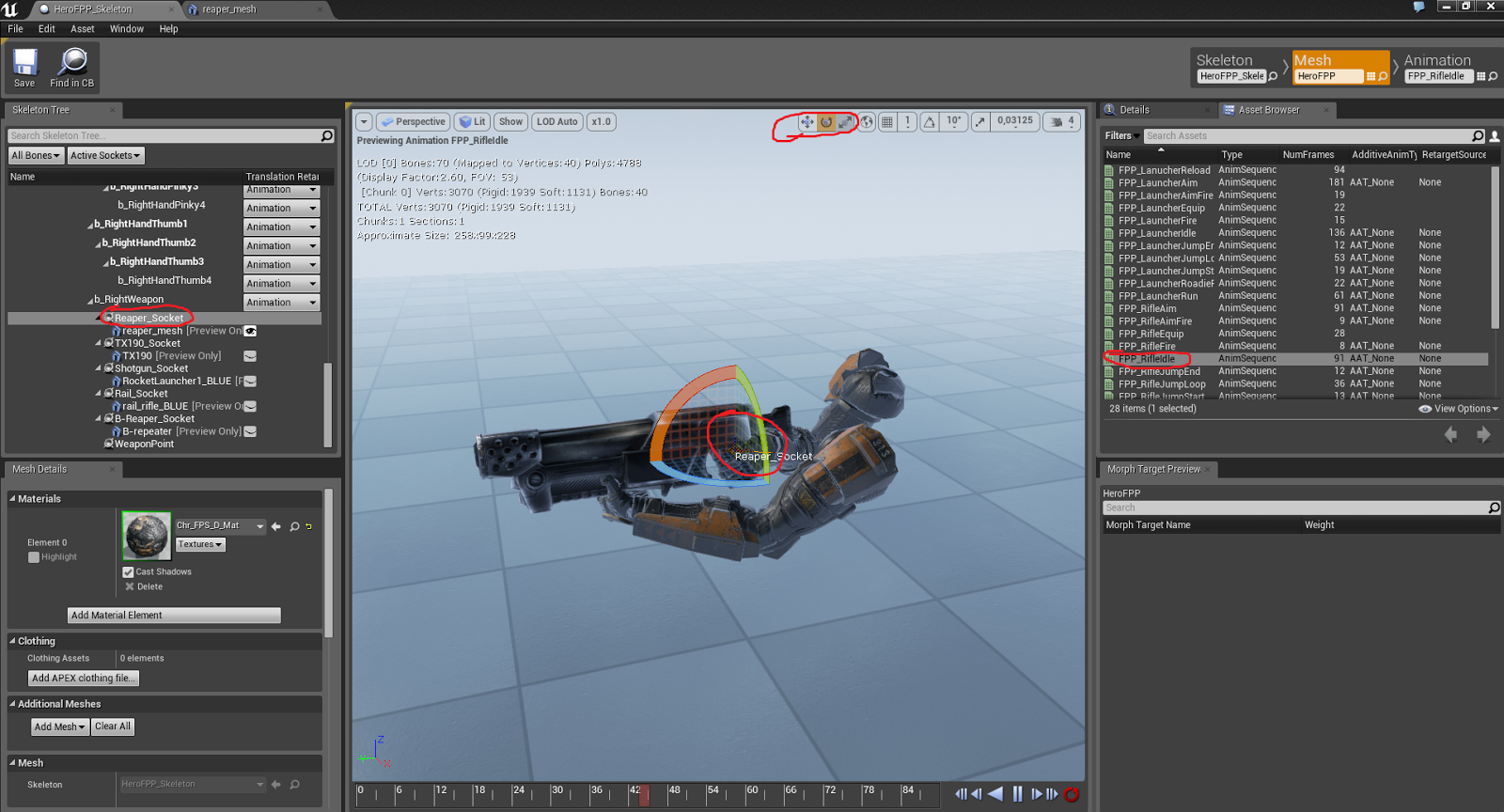
Task: Uncheck the Cast Shadows checkbox
Action: 128,571
